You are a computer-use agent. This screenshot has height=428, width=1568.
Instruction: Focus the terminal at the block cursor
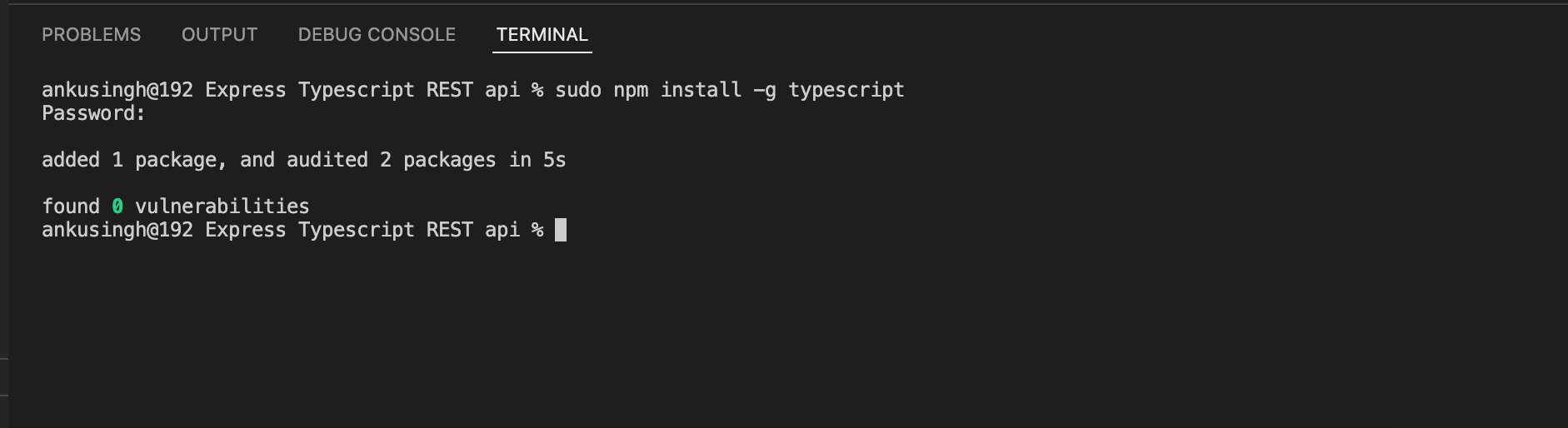561,230
